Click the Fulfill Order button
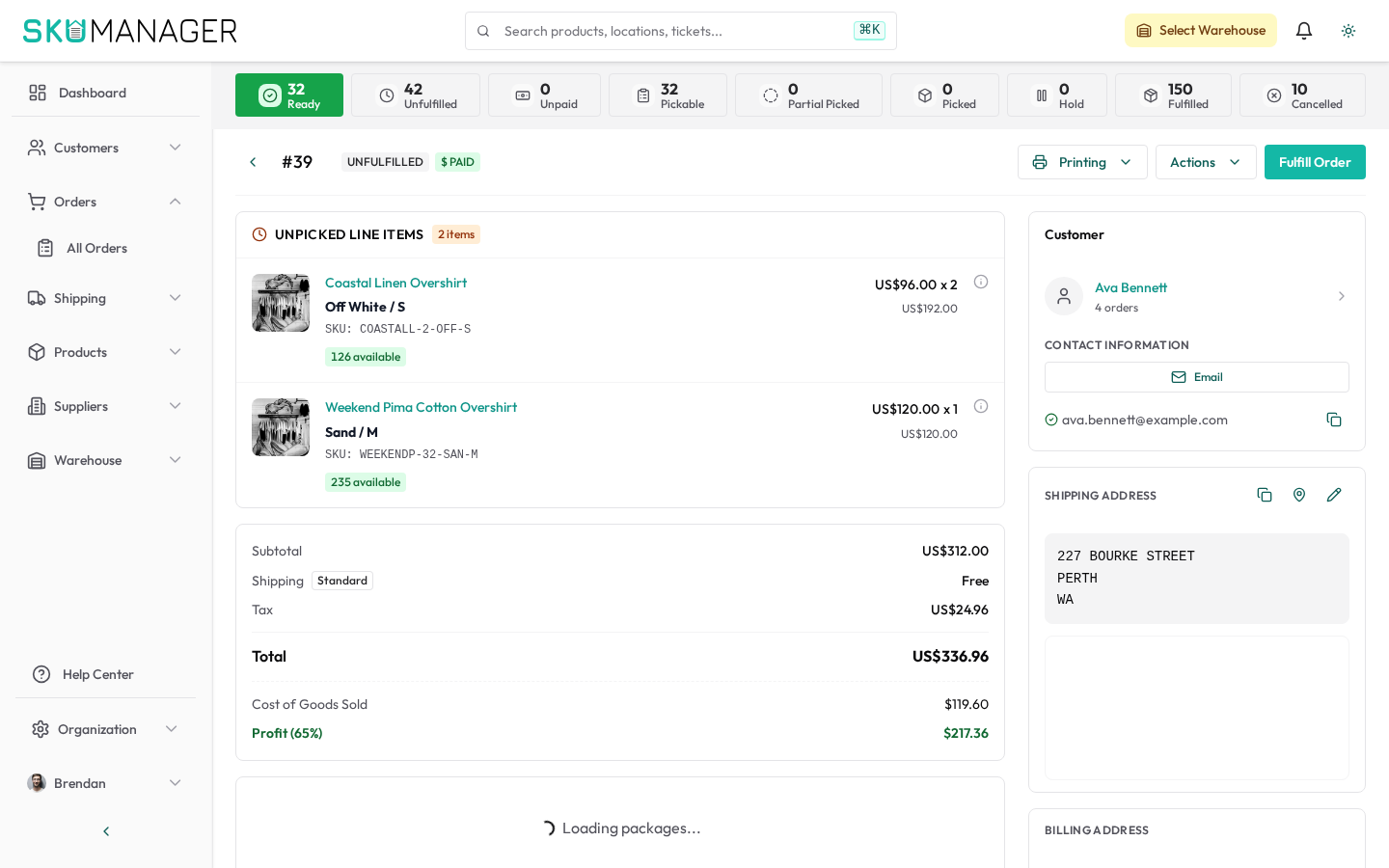The height and width of the screenshot is (868, 1389). point(1315,162)
